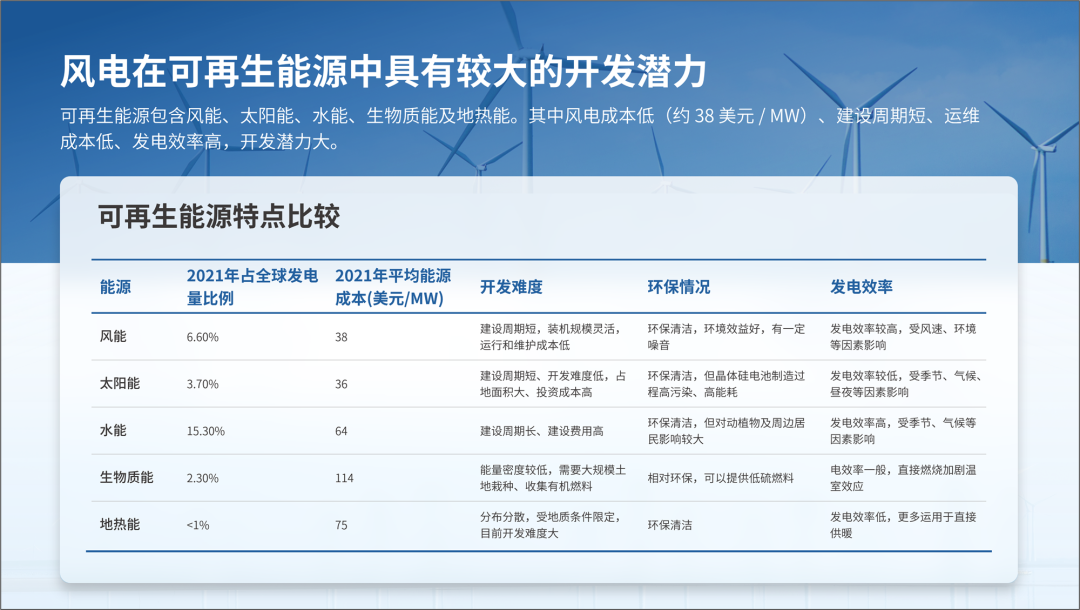Select the 3.70% cell
This screenshot has width=1080, height=610.
(x=202, y=384)
